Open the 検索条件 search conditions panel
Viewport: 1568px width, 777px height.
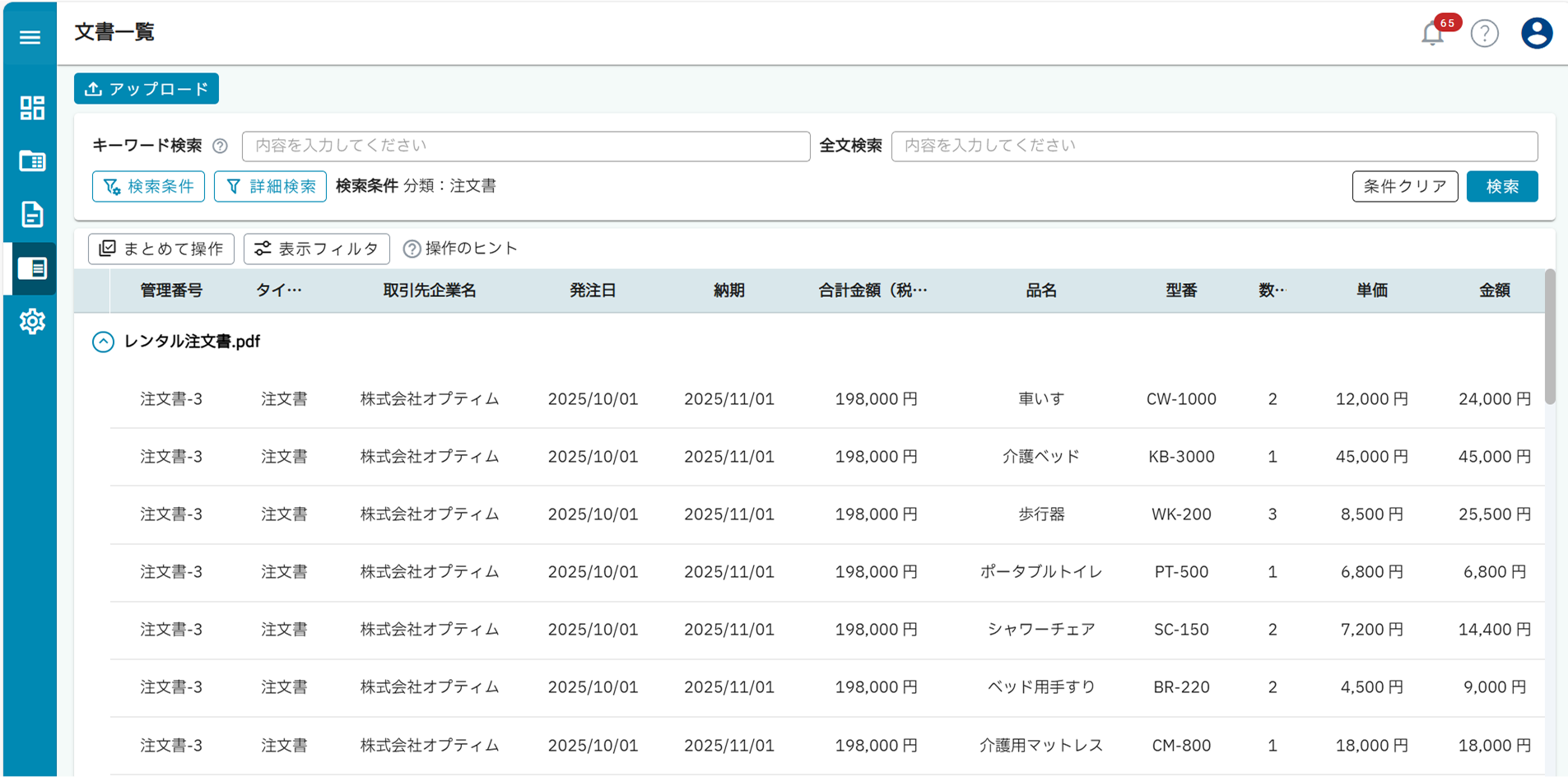148,186
